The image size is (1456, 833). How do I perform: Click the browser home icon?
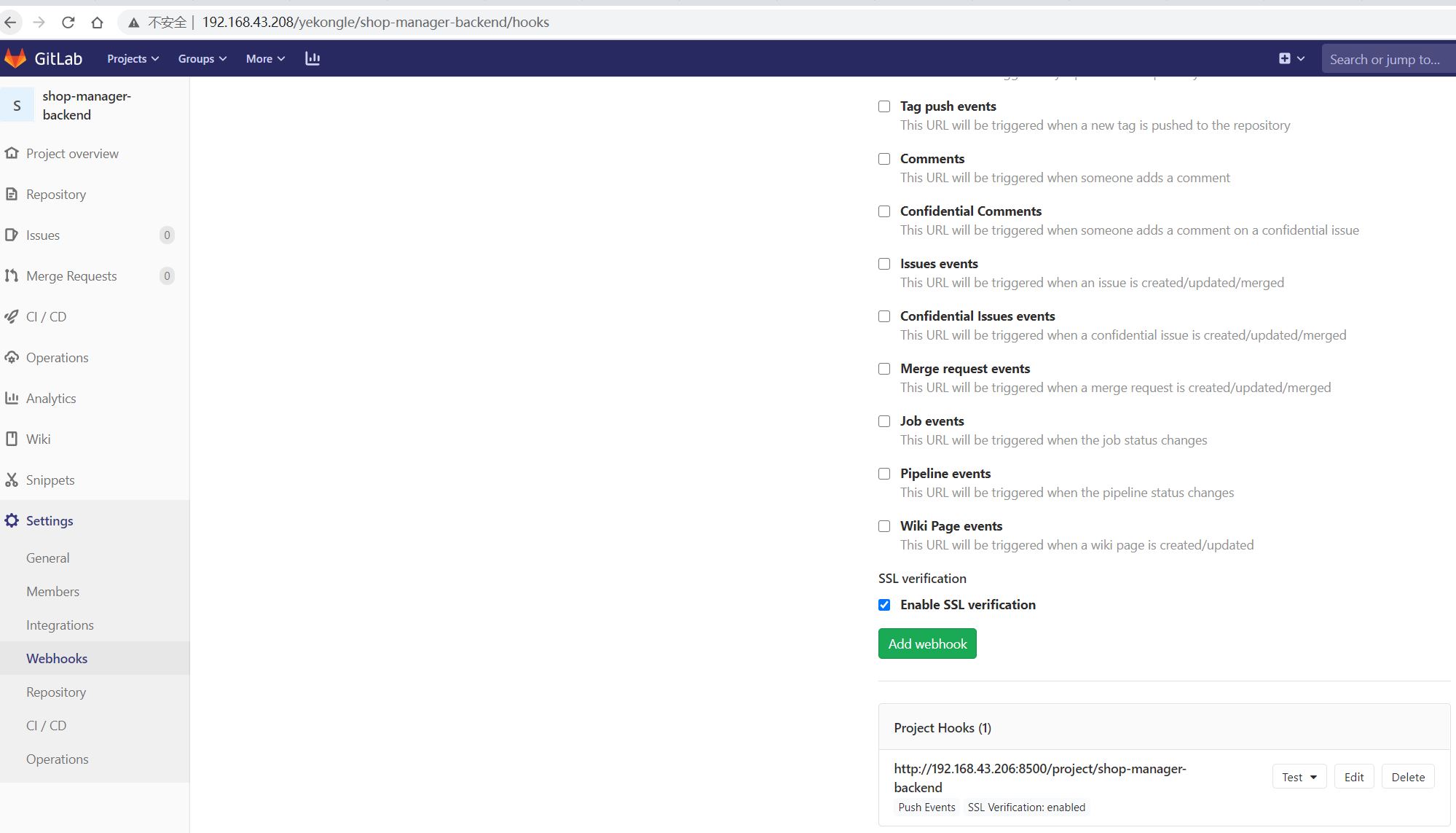coord(97,23)
